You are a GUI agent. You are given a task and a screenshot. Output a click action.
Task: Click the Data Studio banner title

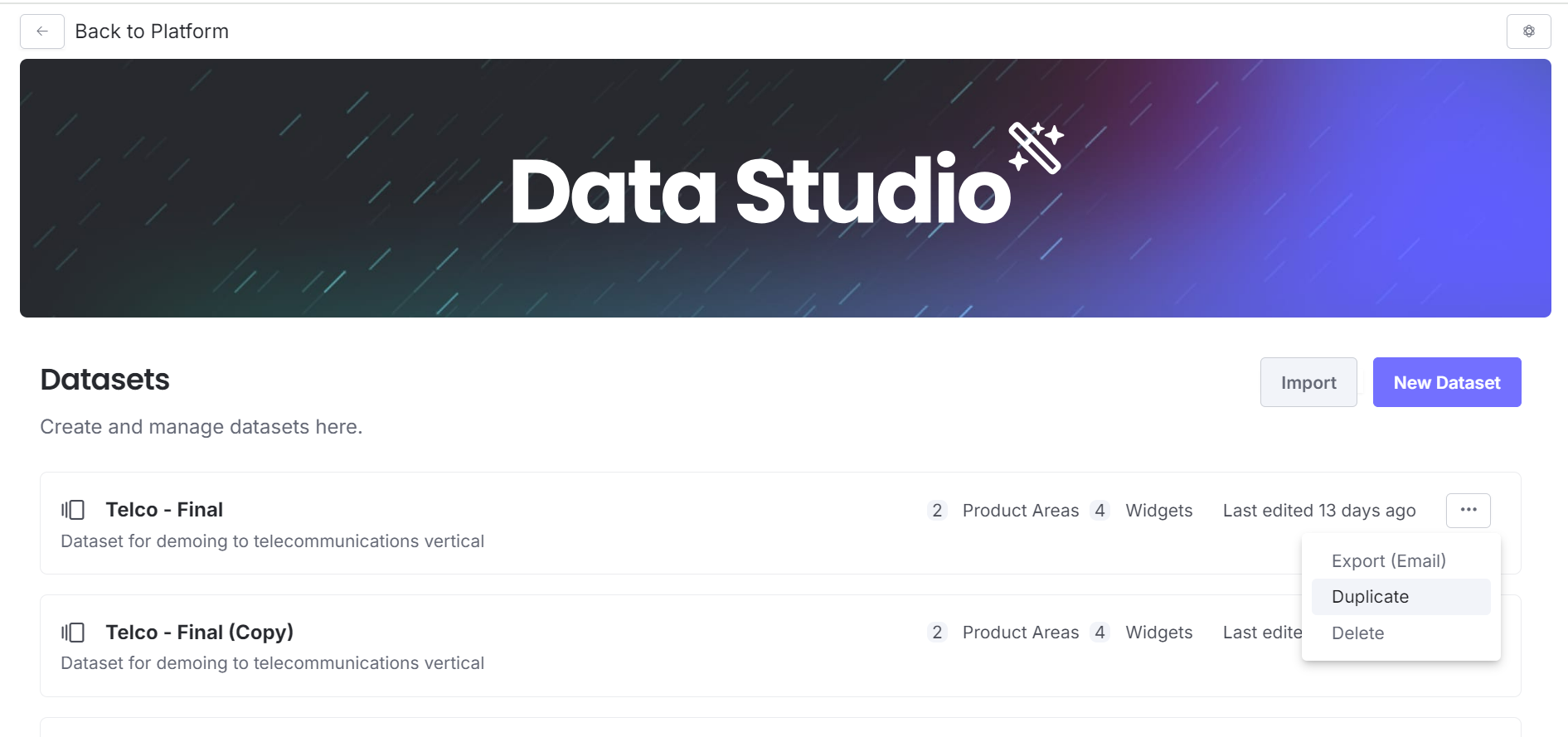tap(760, 192)
